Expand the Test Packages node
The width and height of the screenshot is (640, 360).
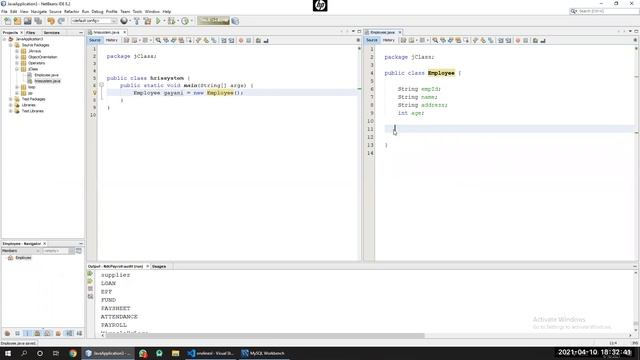click(x=11, y=99)
